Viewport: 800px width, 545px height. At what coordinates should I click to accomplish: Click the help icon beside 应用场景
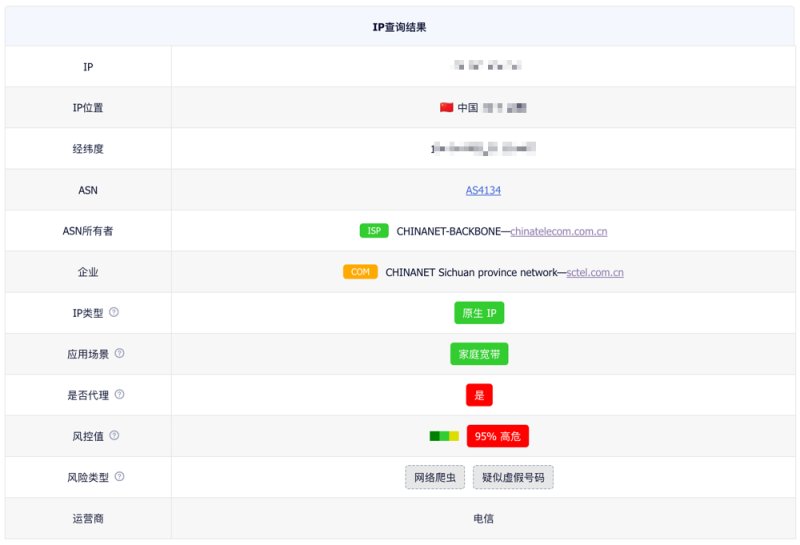coord(119,353)
